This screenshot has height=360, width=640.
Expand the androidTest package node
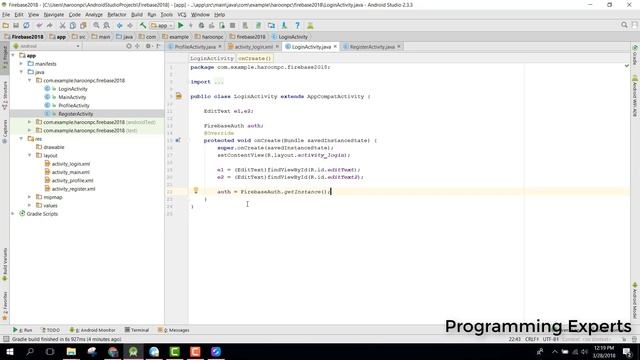click(x=29, y=122)
